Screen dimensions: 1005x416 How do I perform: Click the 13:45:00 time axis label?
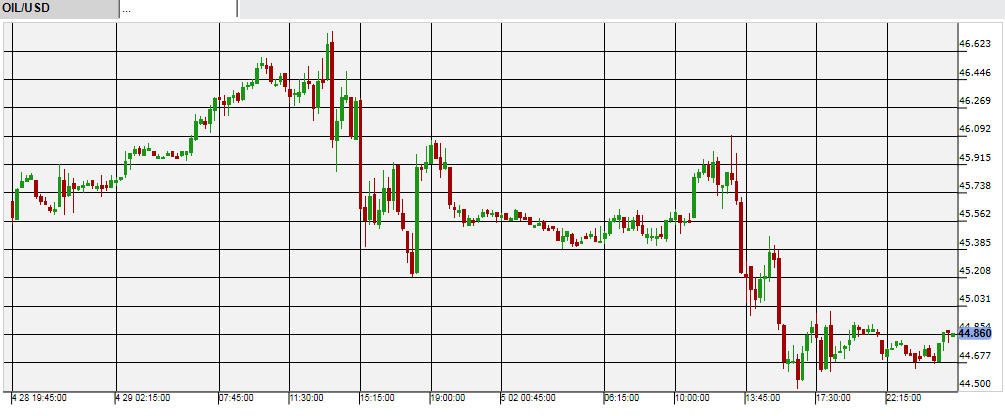[x=764, y=398]
